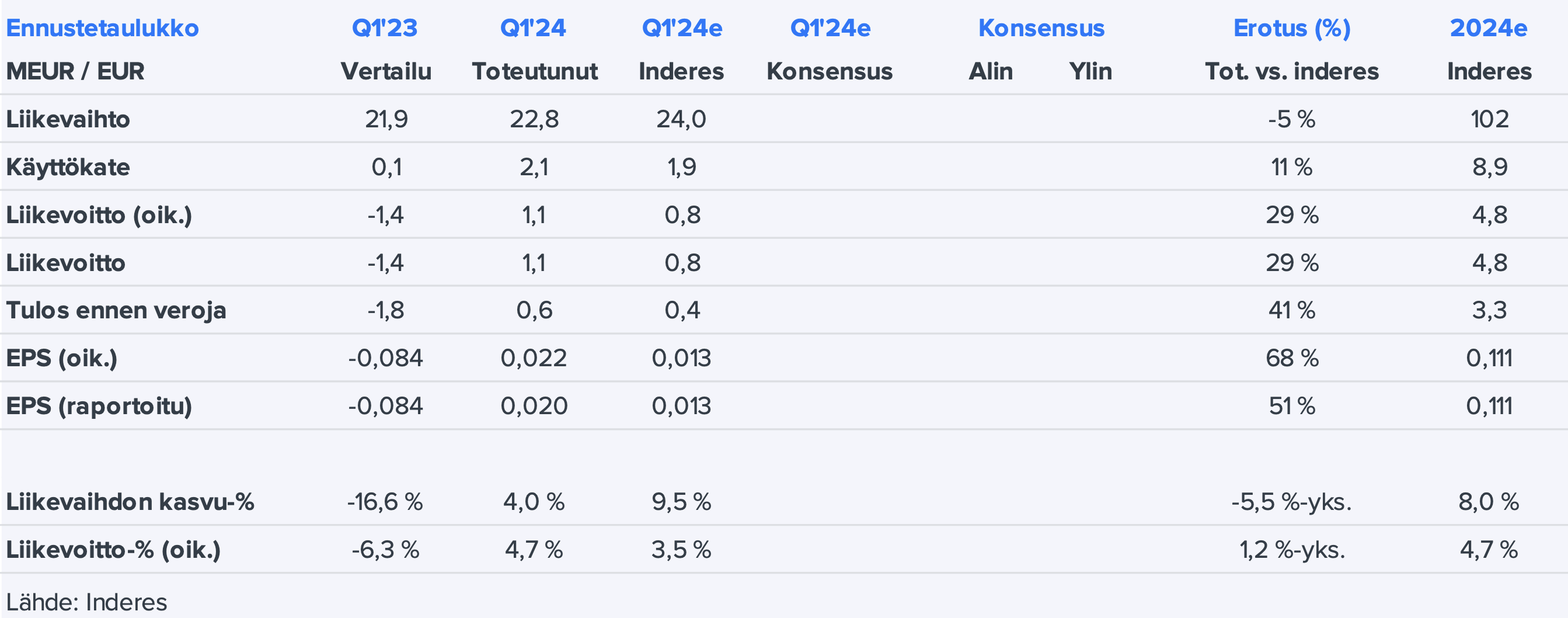Select the Ylin subheader
The height and width of the screenshot is (618, 1568).
pos(1090,71)
